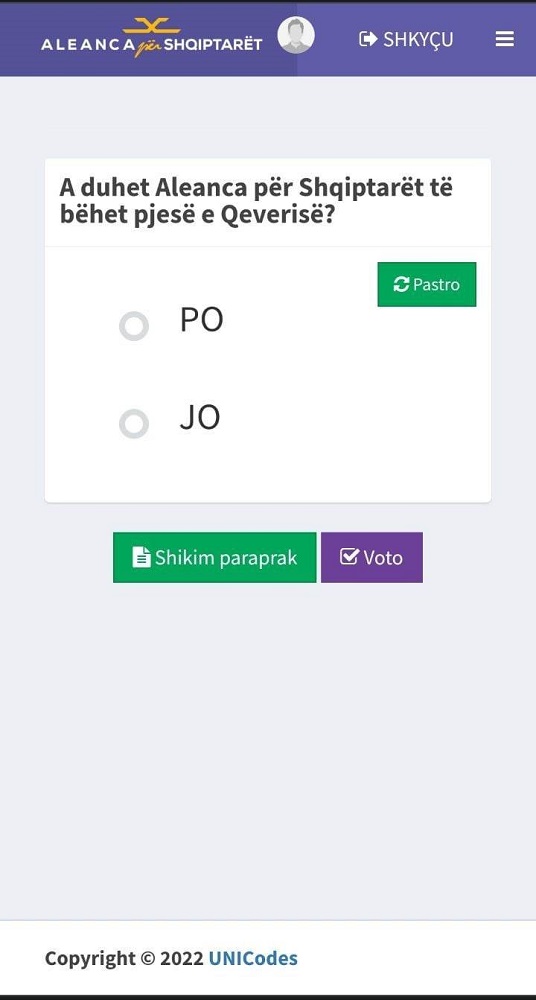Submit the vote with the Voto button

372,557
